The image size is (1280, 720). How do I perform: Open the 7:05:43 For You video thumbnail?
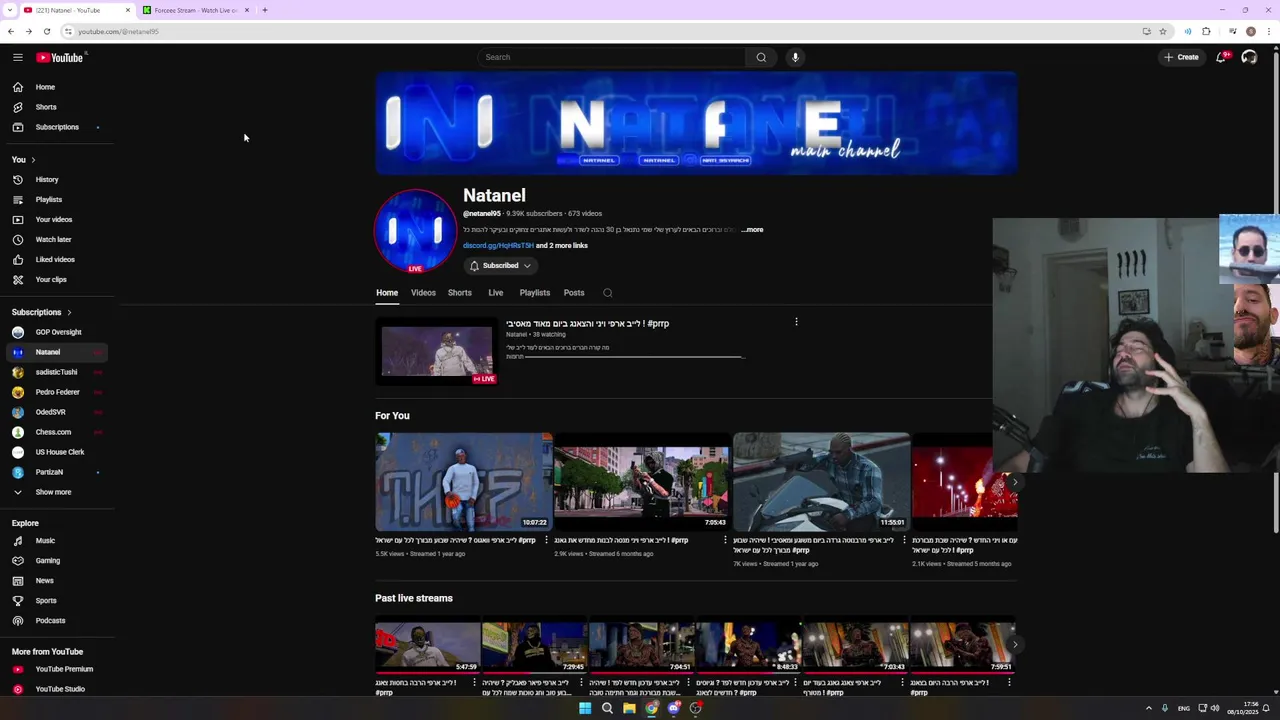(x=641, y=481)
